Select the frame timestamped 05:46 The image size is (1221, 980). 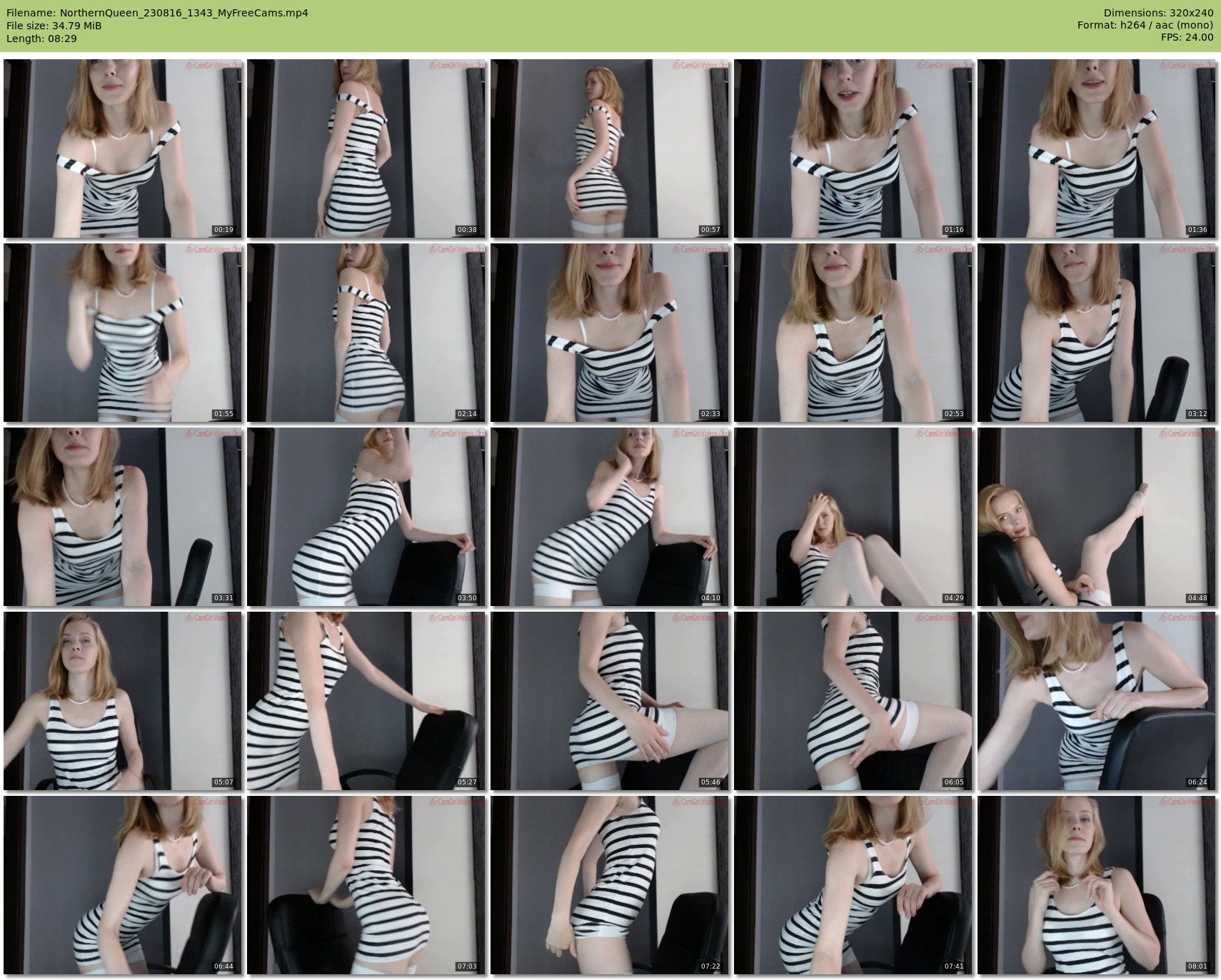[610, 701]
